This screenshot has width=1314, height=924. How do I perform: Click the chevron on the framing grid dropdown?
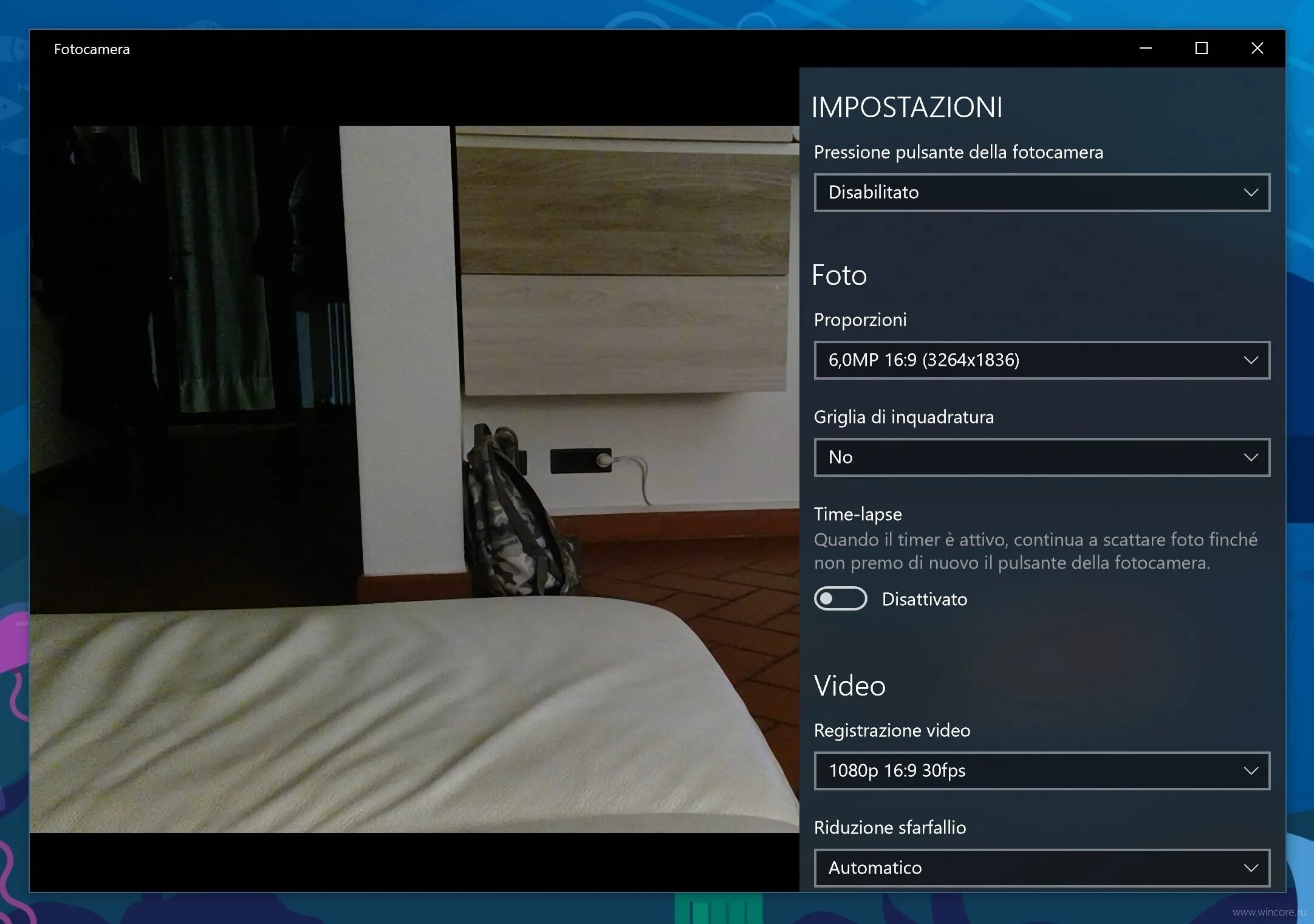1251,457
